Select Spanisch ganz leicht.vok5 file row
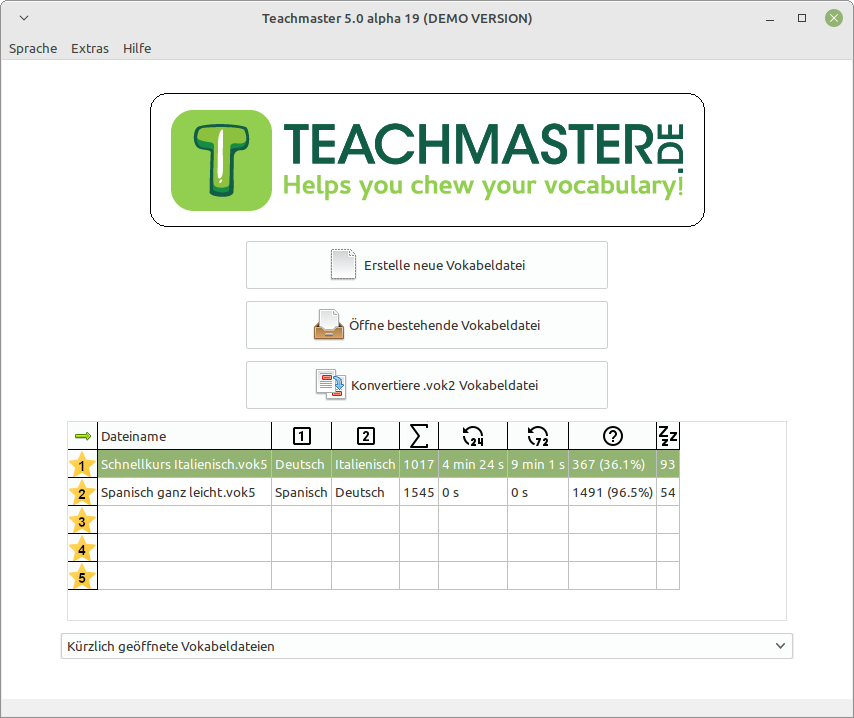Viewport: 854px width, 718px height. coord(178,492)
